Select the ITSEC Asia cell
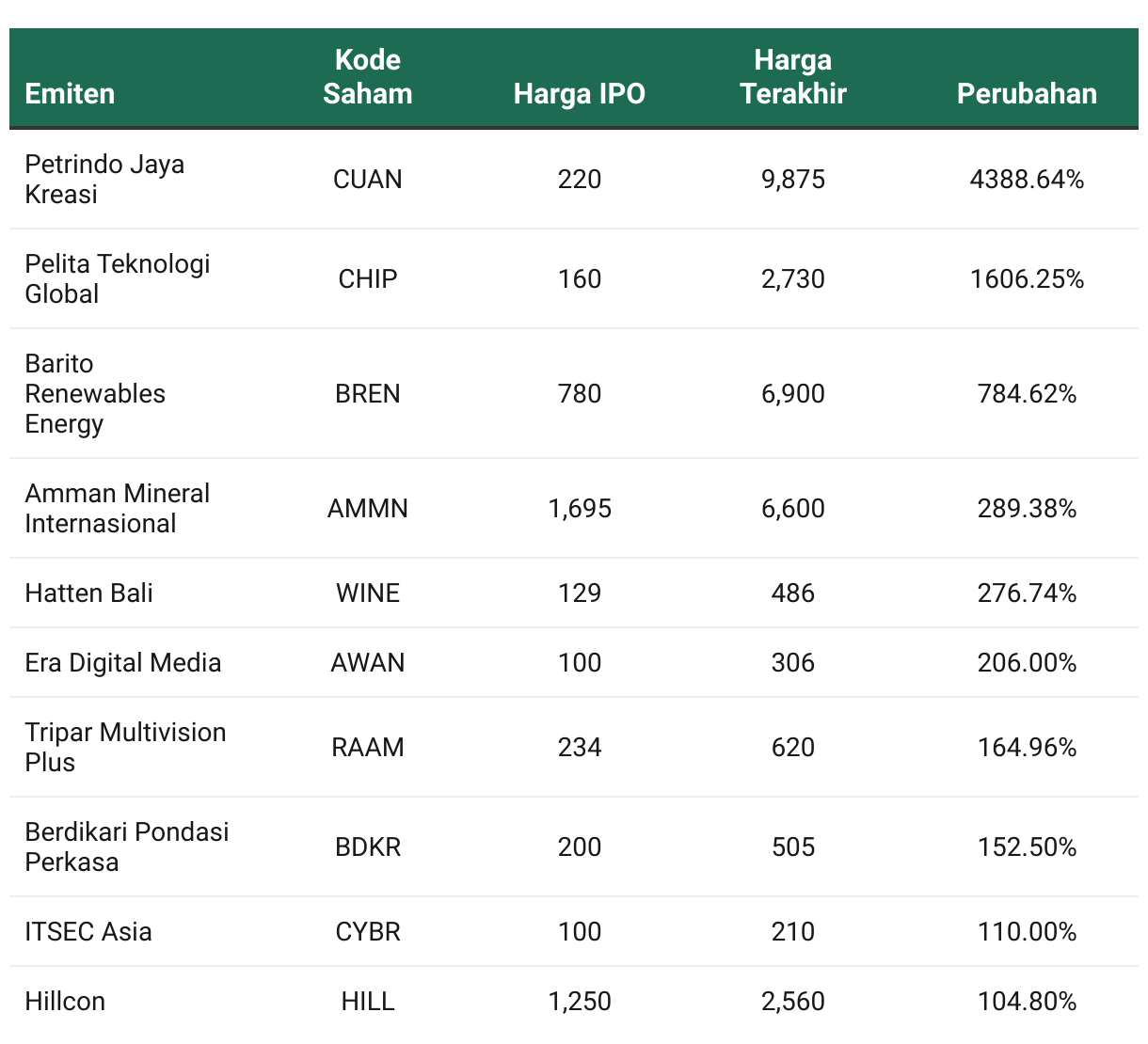Screen dimensions: 1148x1044 click(88, 931)
